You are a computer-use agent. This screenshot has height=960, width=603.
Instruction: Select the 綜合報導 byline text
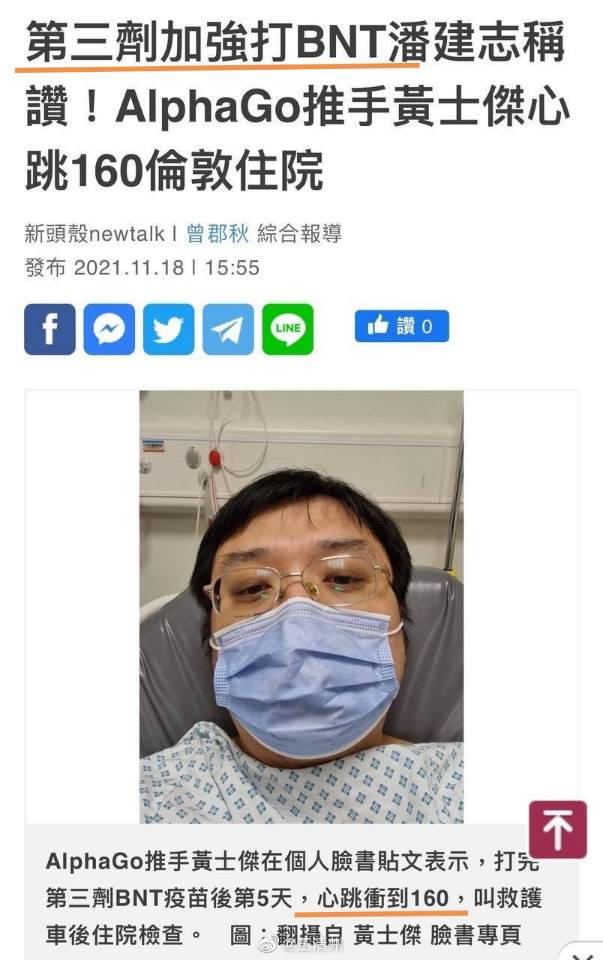299,233
